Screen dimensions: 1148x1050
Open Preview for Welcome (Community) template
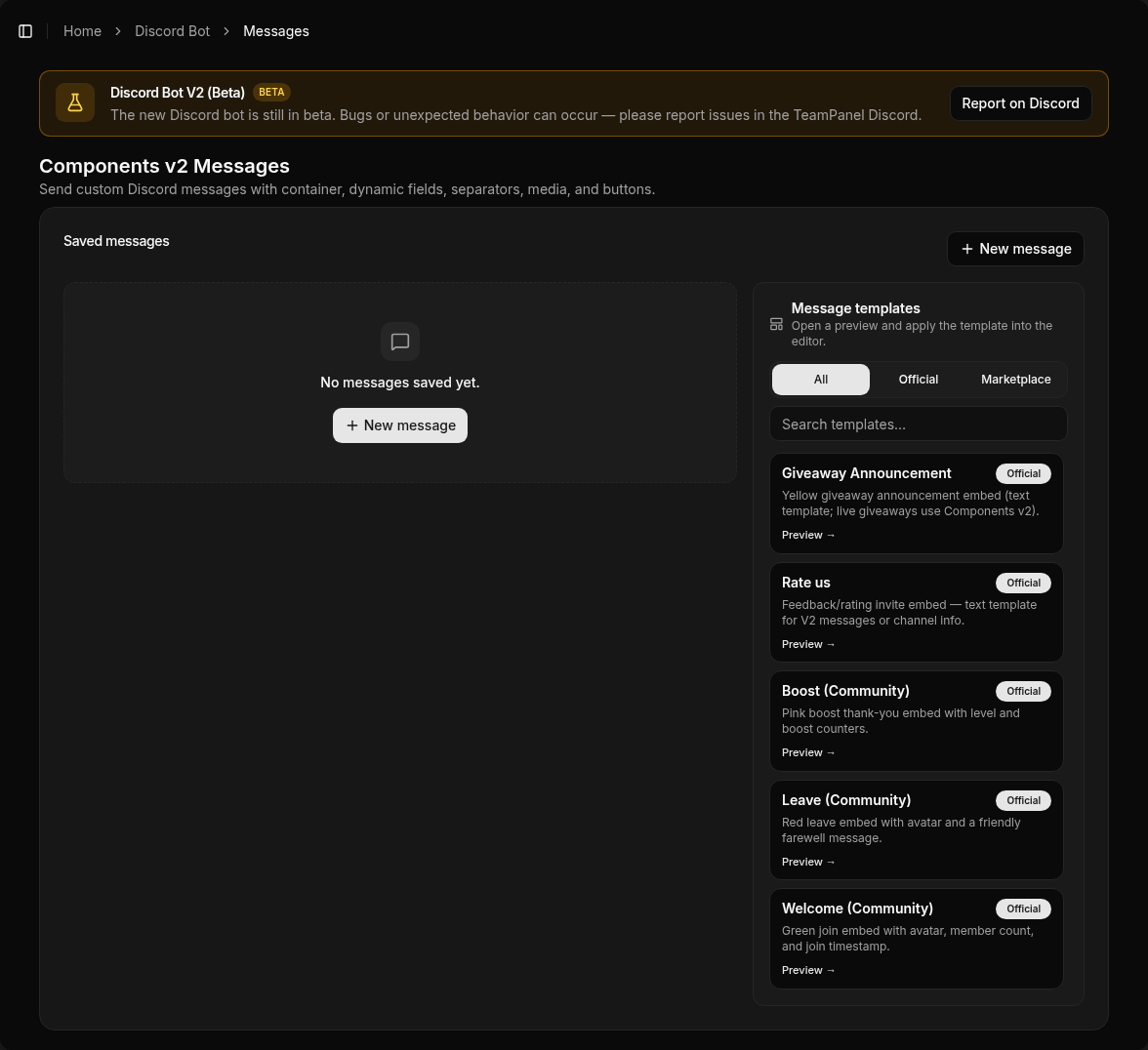(x=808, y=970)
